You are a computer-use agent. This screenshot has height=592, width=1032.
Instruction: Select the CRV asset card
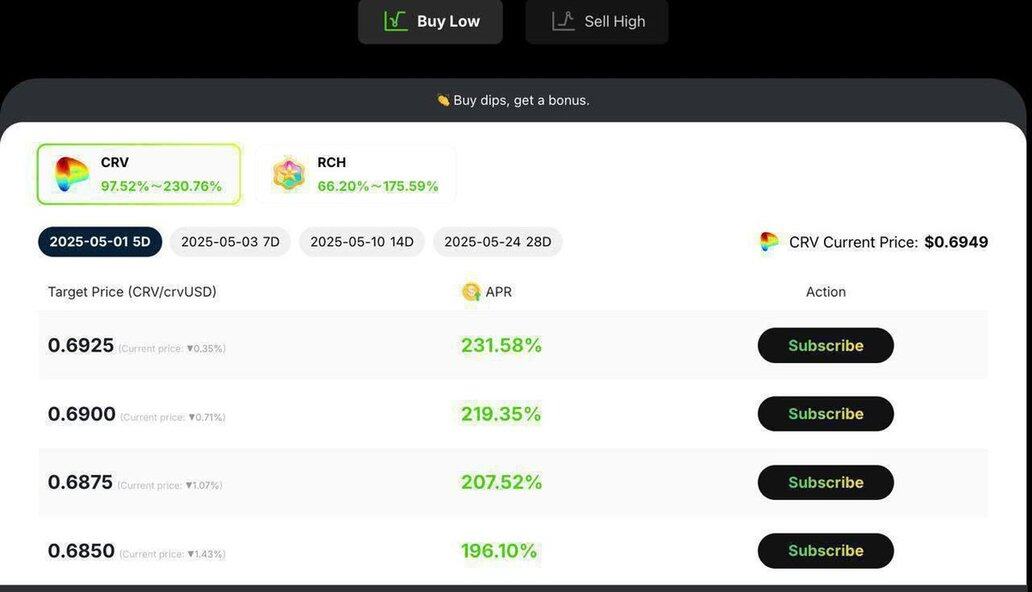[139, 174]
